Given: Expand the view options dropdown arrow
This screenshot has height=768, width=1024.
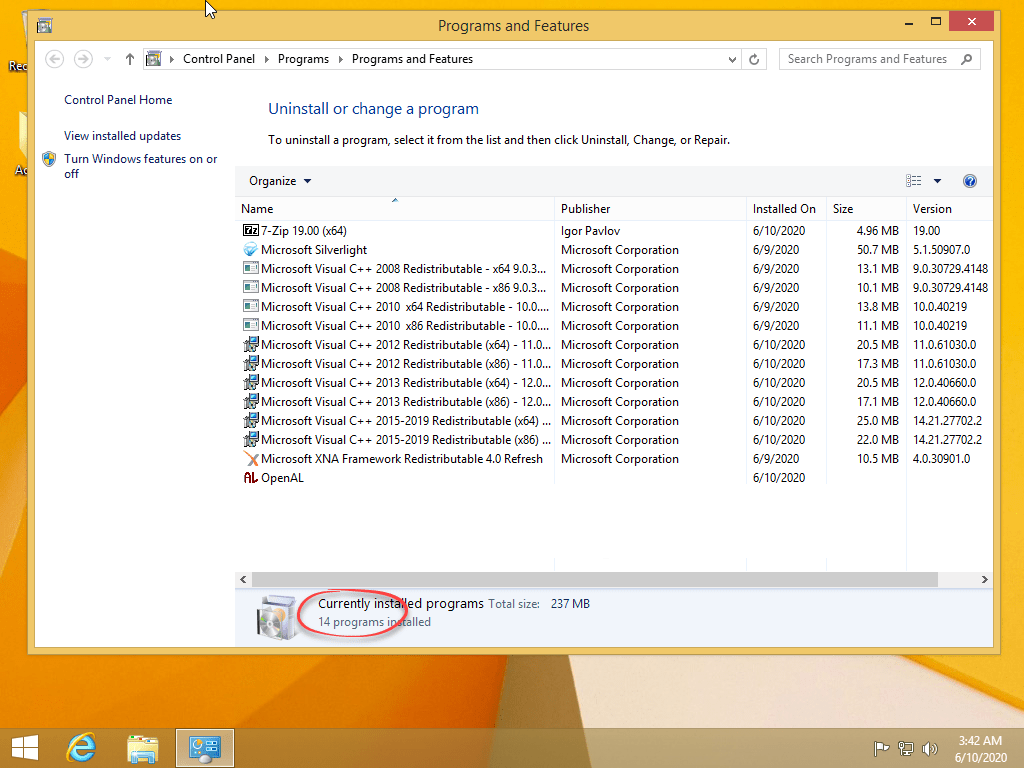Looking at the screenshot, I should pos(937,181).
